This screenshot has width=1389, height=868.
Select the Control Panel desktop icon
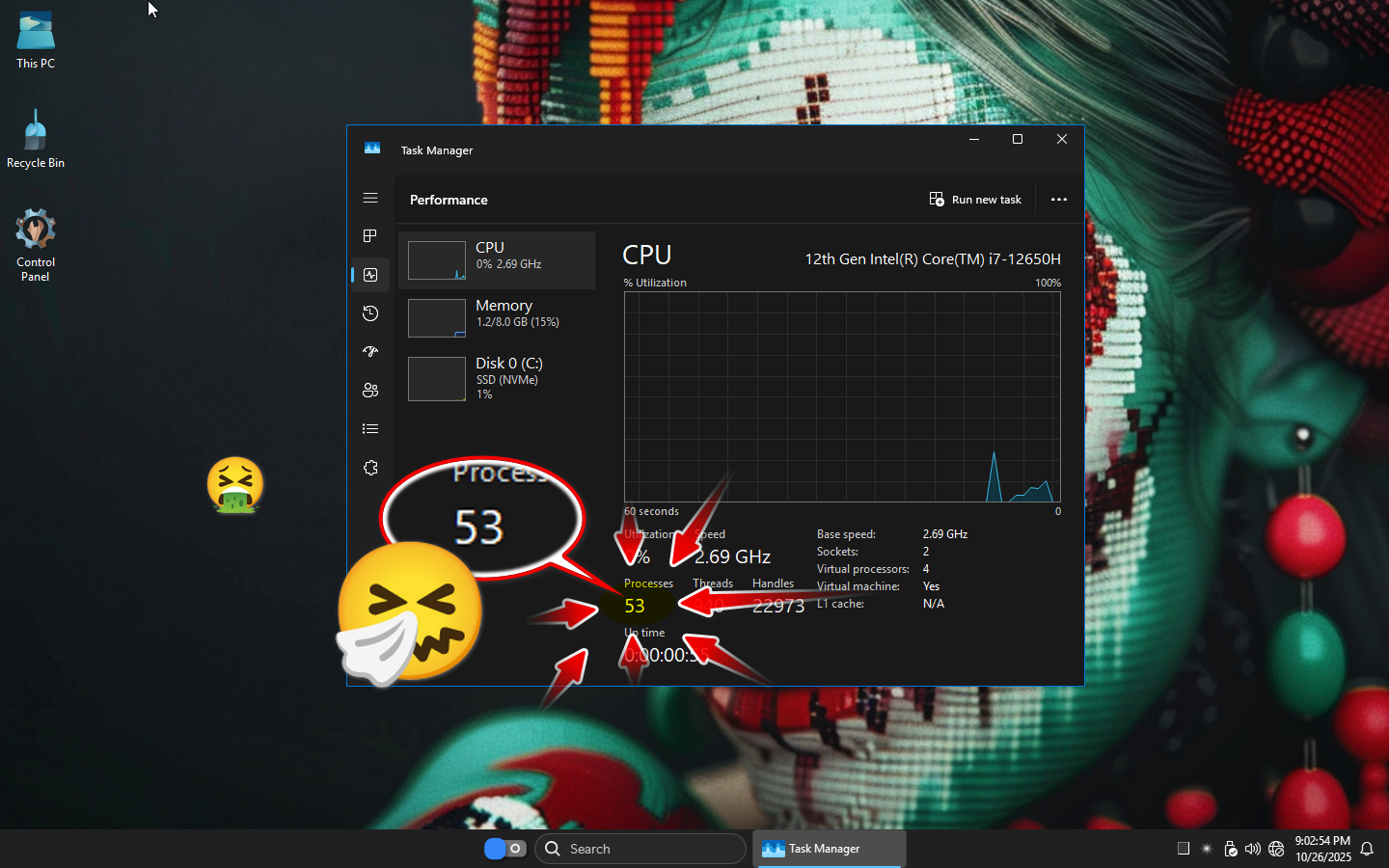[x=36, y=245]
